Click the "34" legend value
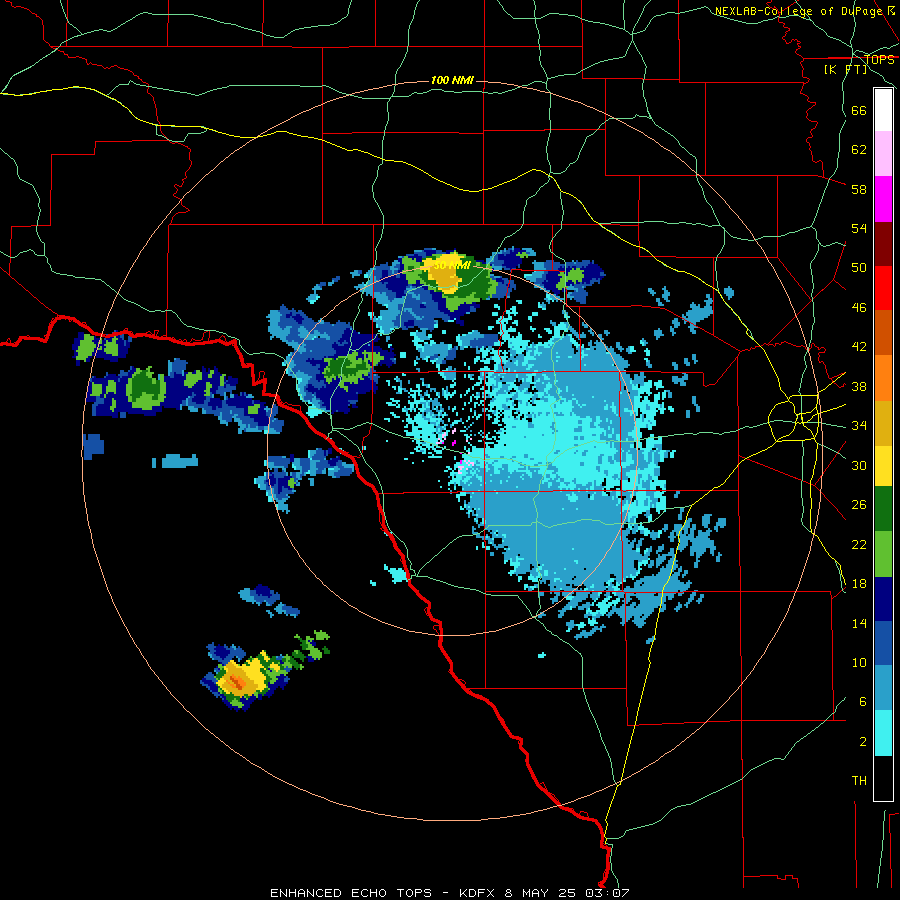 (859, 425)
